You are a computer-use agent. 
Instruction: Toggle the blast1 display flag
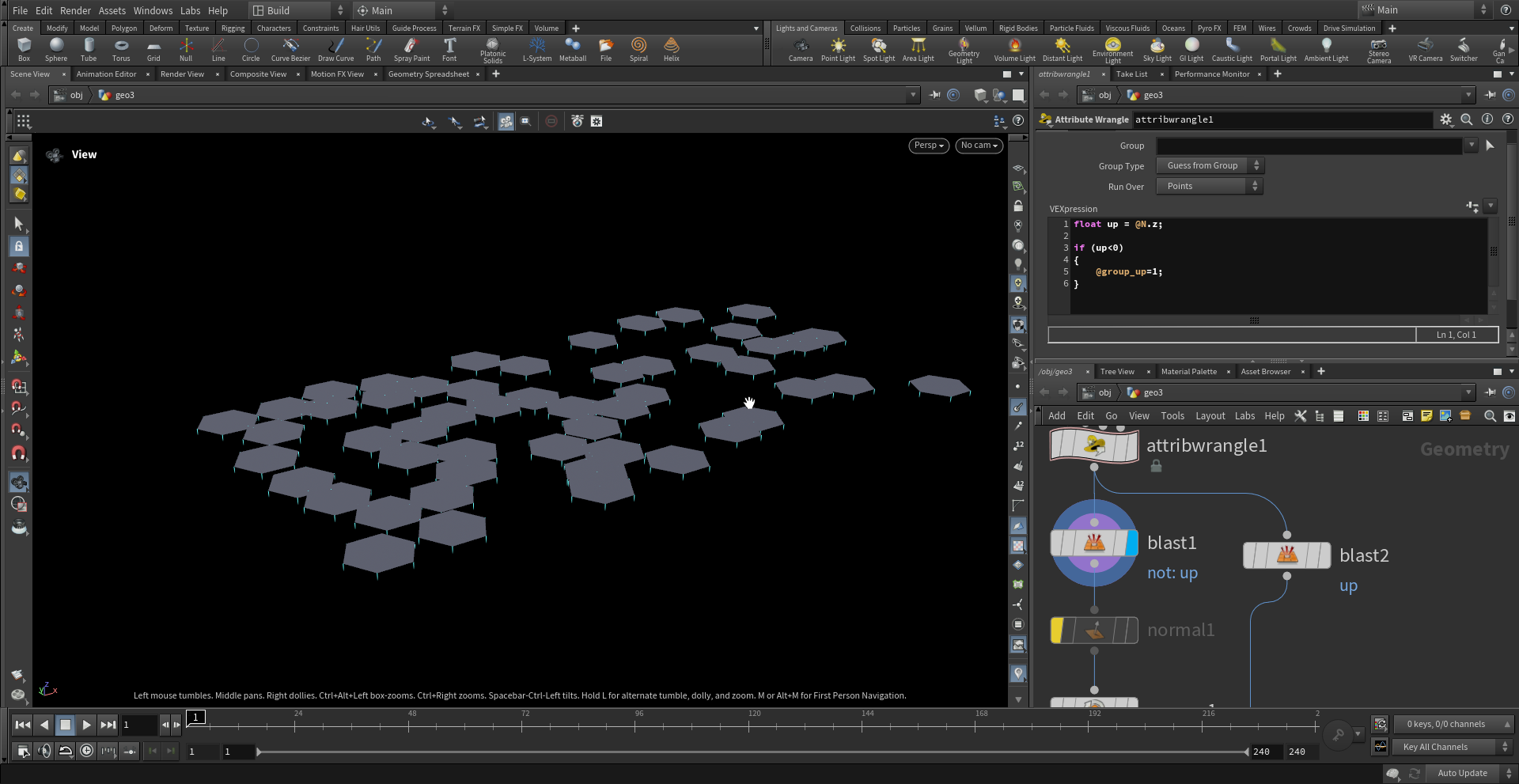tap(1131, 543)
